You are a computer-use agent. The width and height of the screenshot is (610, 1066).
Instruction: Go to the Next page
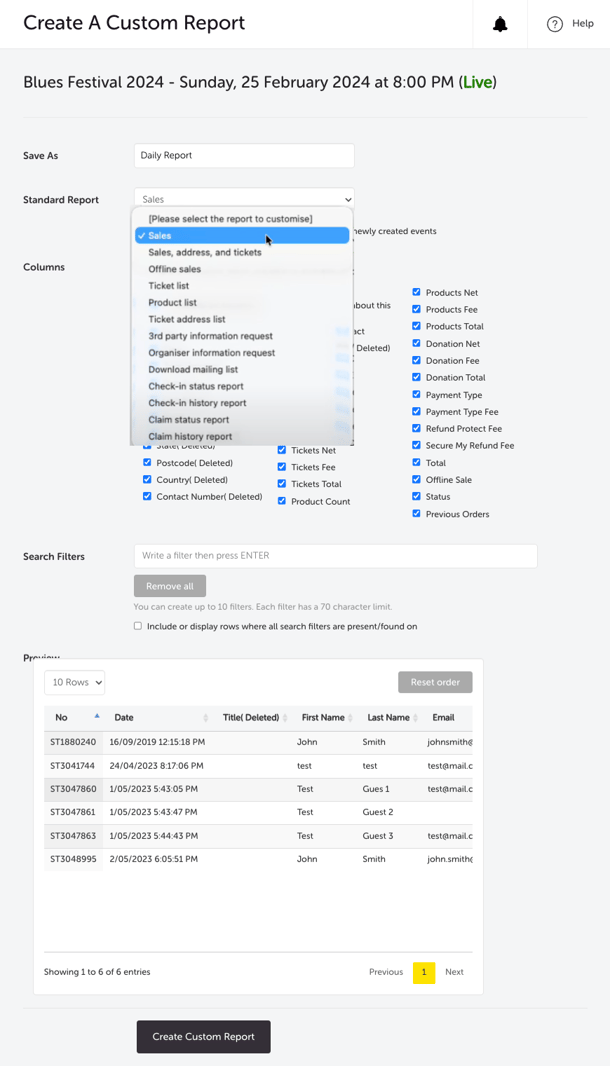pos(454,972)
